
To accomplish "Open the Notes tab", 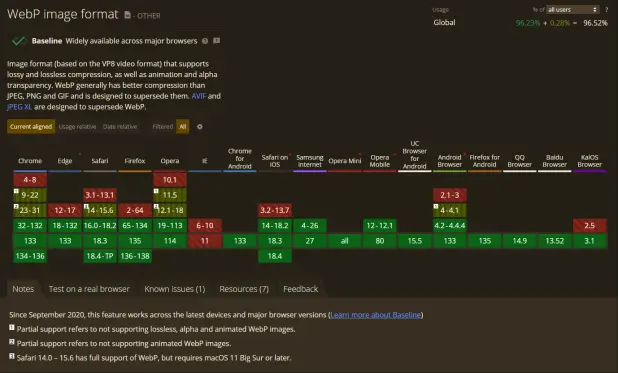I will (x=23, y=289).
